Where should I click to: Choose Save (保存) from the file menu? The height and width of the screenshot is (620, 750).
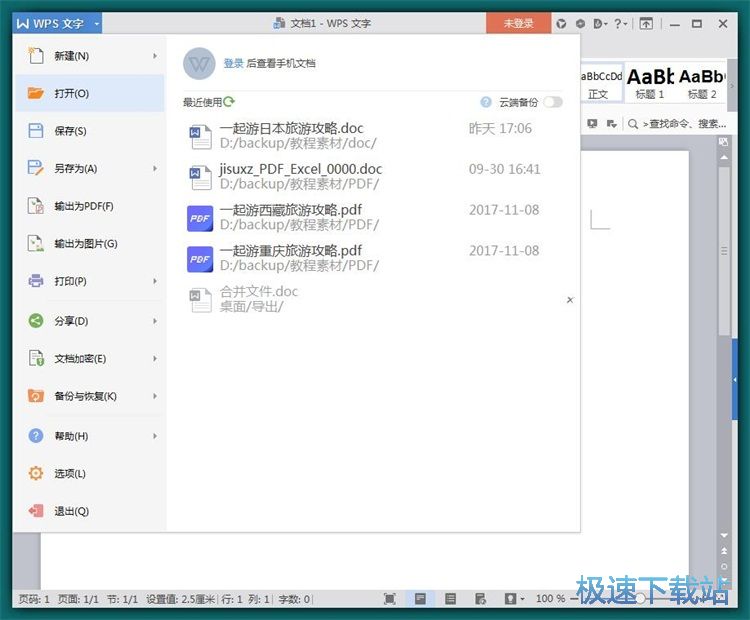coord(90,131)
